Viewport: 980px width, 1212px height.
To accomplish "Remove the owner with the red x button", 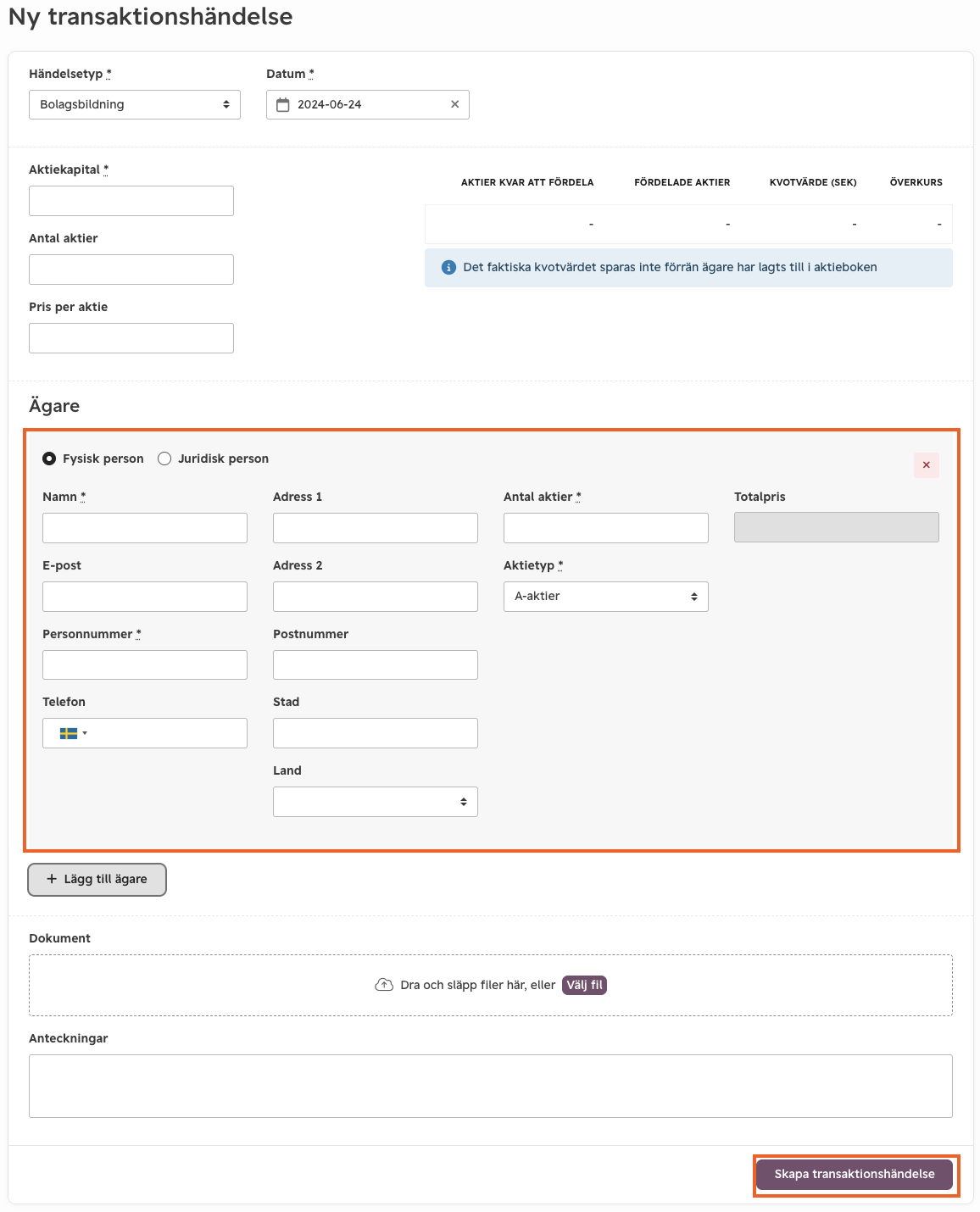I will click(927, 465).
